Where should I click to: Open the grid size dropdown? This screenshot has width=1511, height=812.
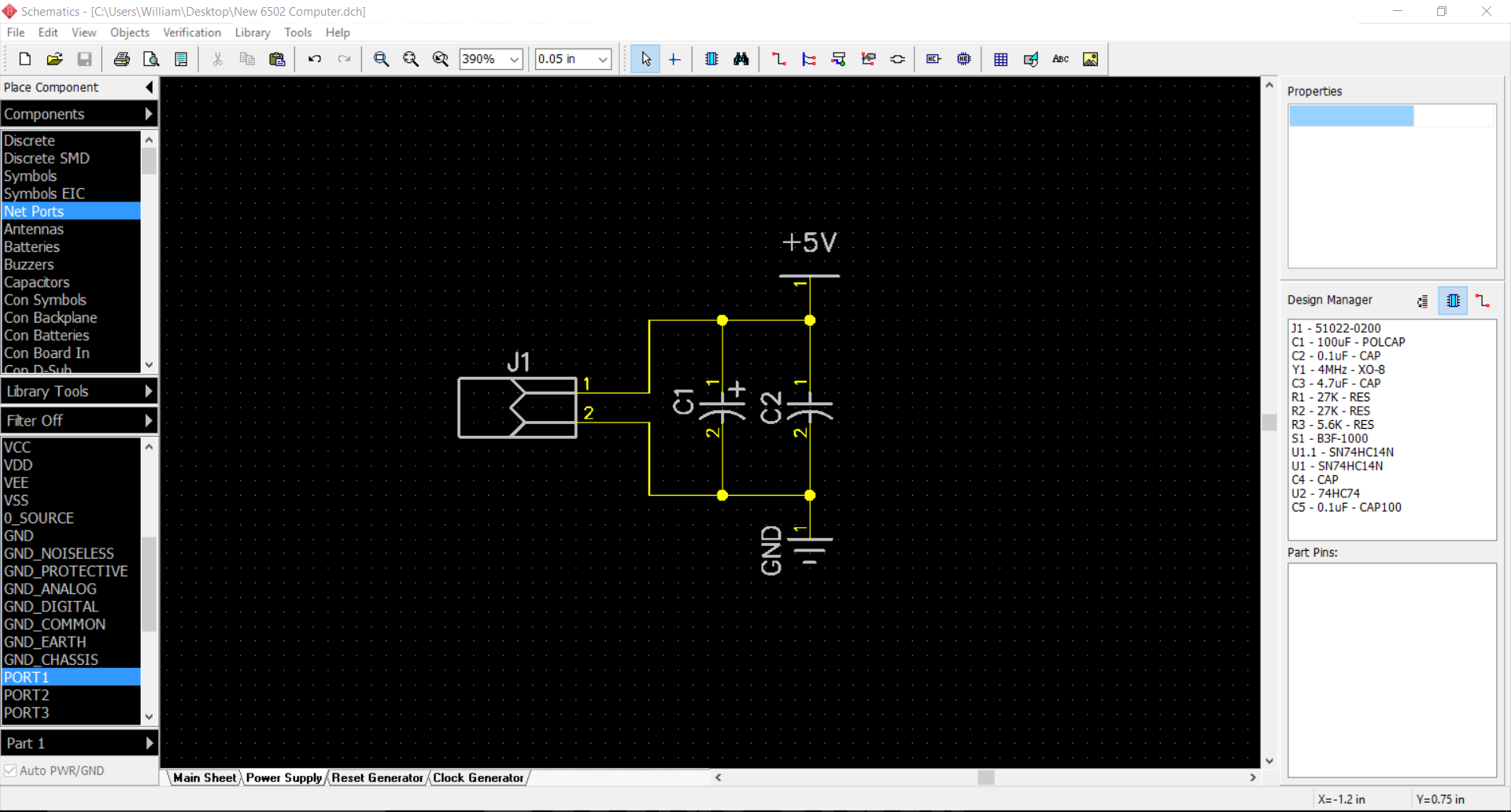pos(603,59)
